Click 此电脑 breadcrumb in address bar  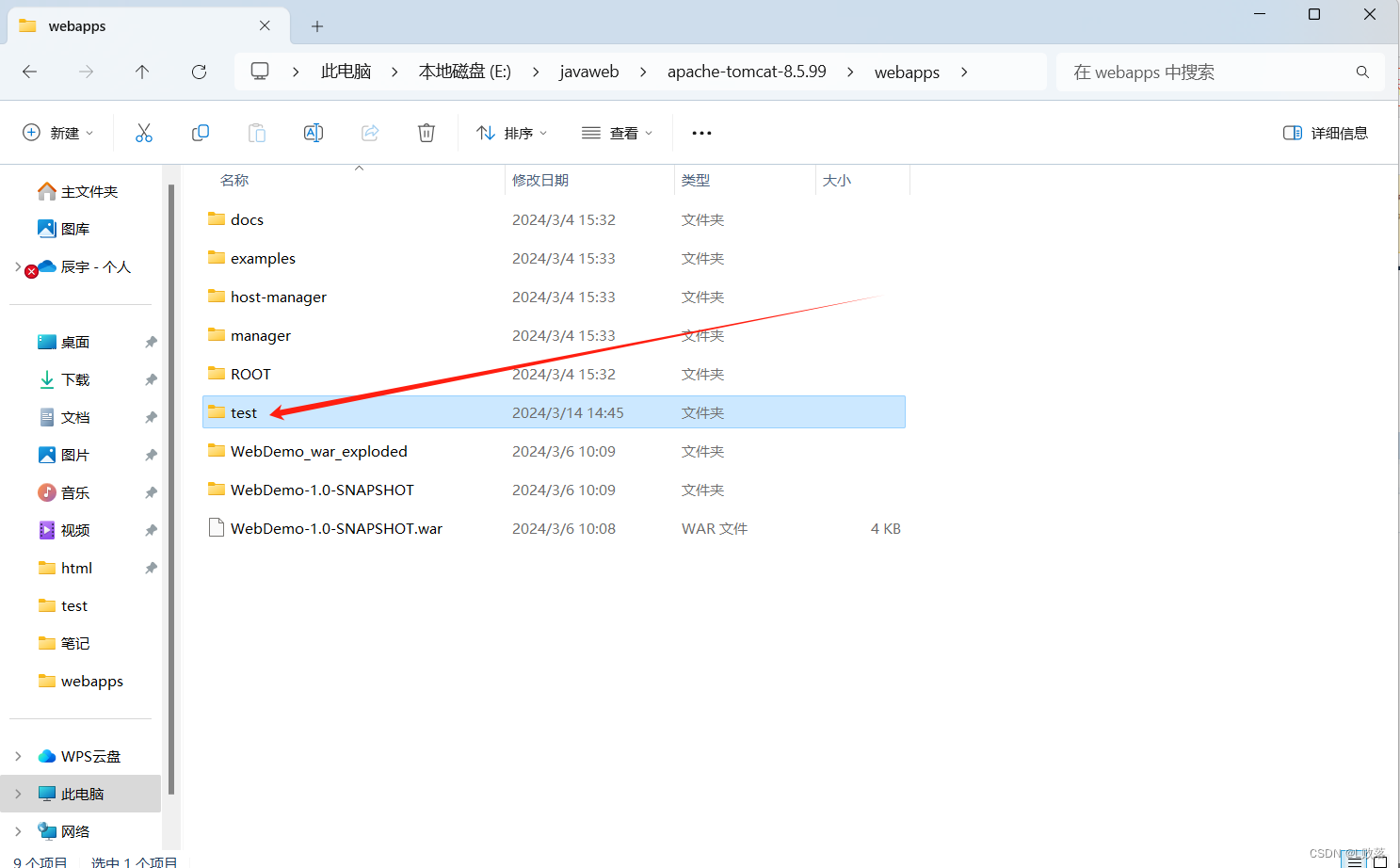tap(346, 72)
